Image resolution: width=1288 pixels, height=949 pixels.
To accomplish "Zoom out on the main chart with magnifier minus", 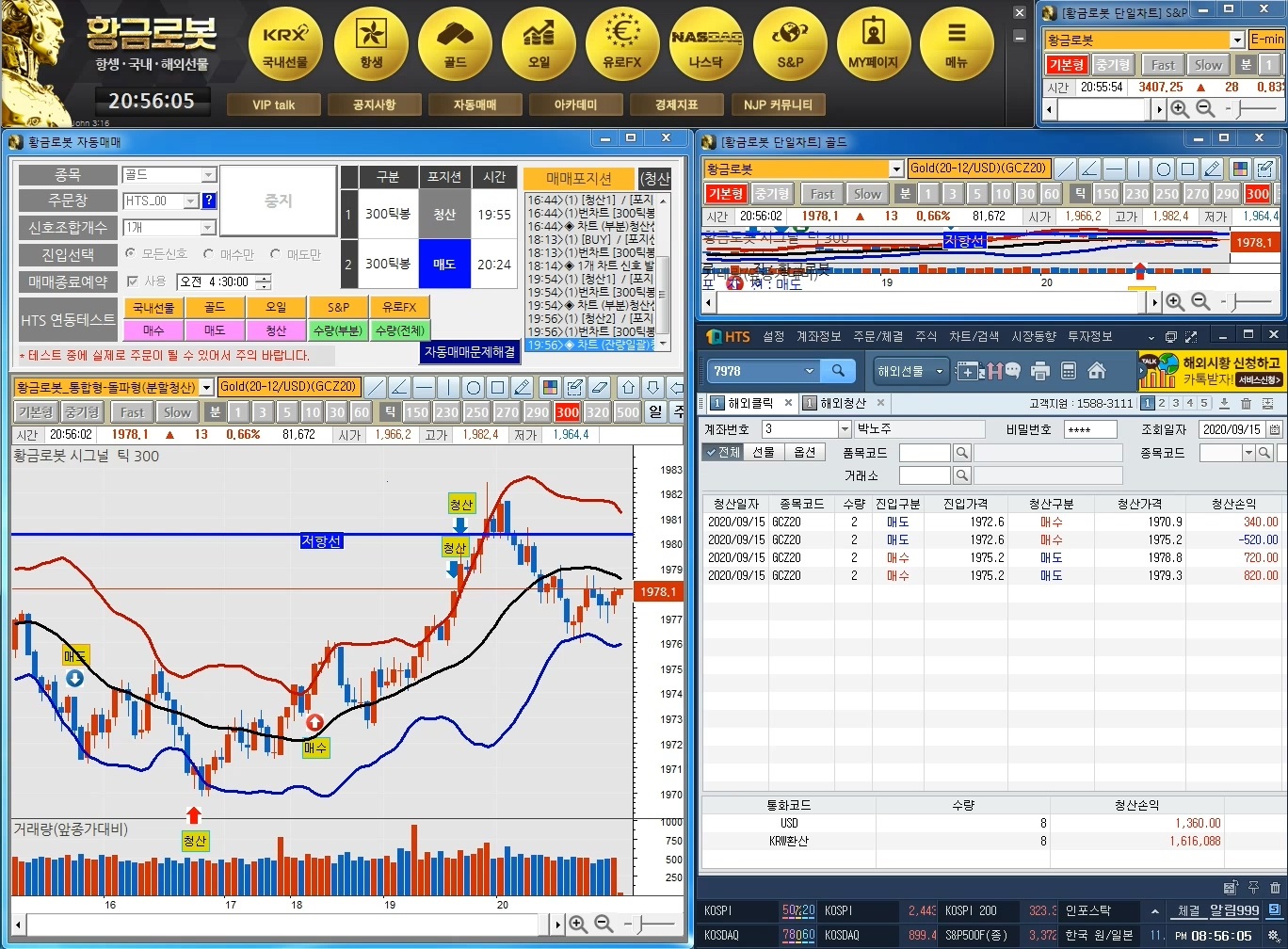I will pyautogui.click(x=604, y=925).
